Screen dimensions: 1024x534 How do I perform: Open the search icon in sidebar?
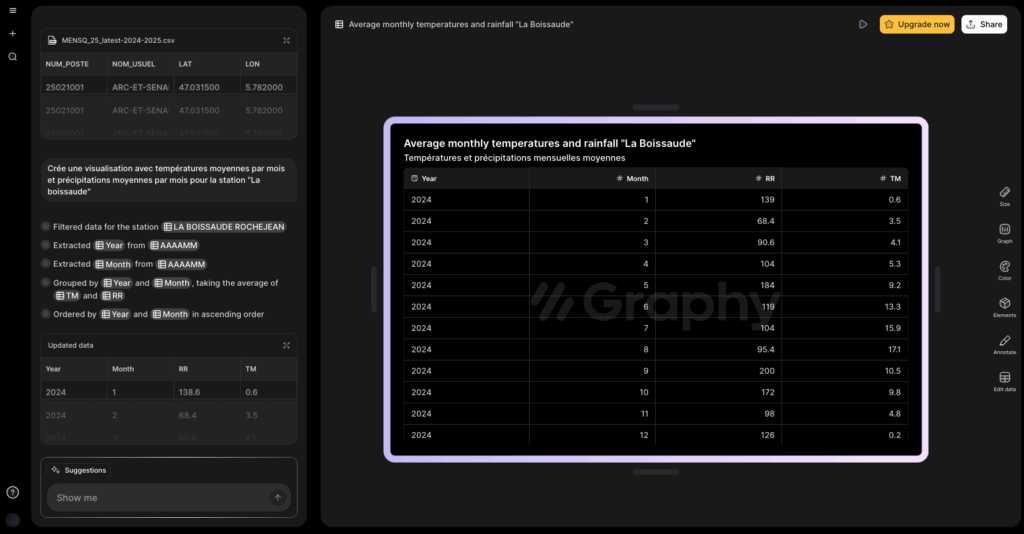tap(12, 57)
